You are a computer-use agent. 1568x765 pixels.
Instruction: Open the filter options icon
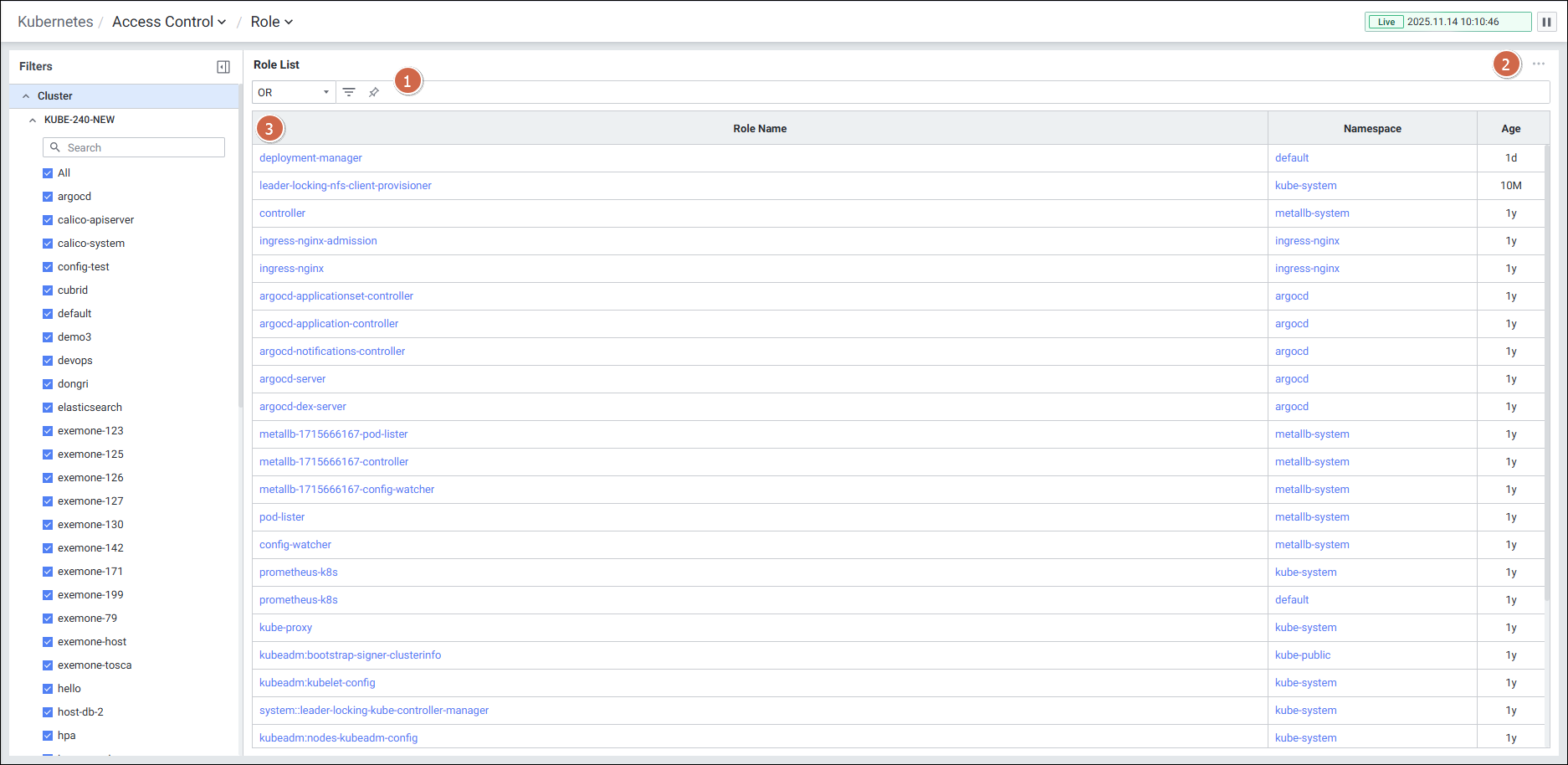point(349,92)
